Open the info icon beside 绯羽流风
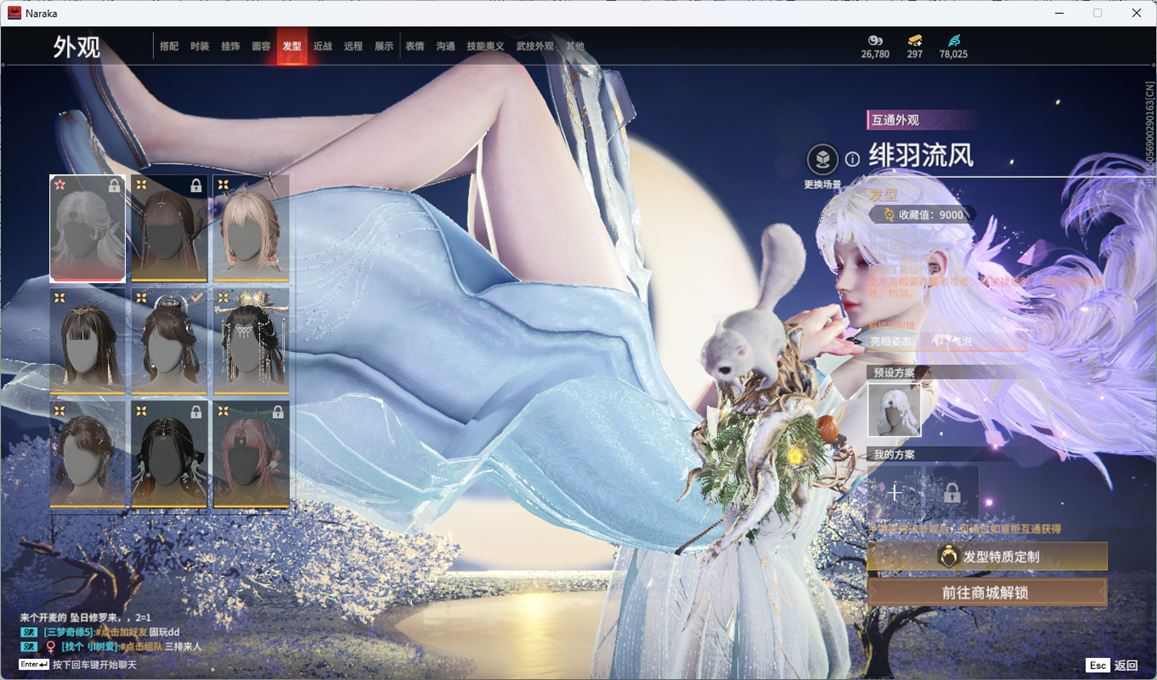This screenshot has height=680, width=1157. pyautogui.click(x=852, y=159)
